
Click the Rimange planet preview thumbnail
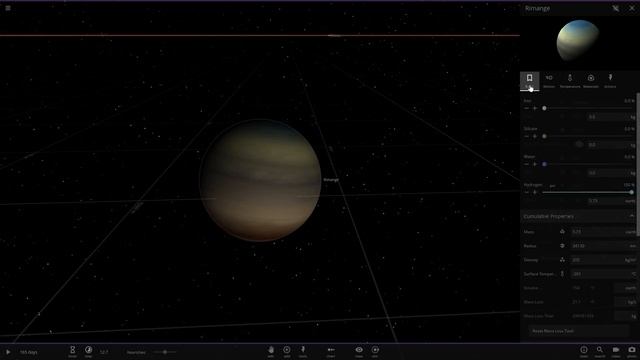(578, 40)
